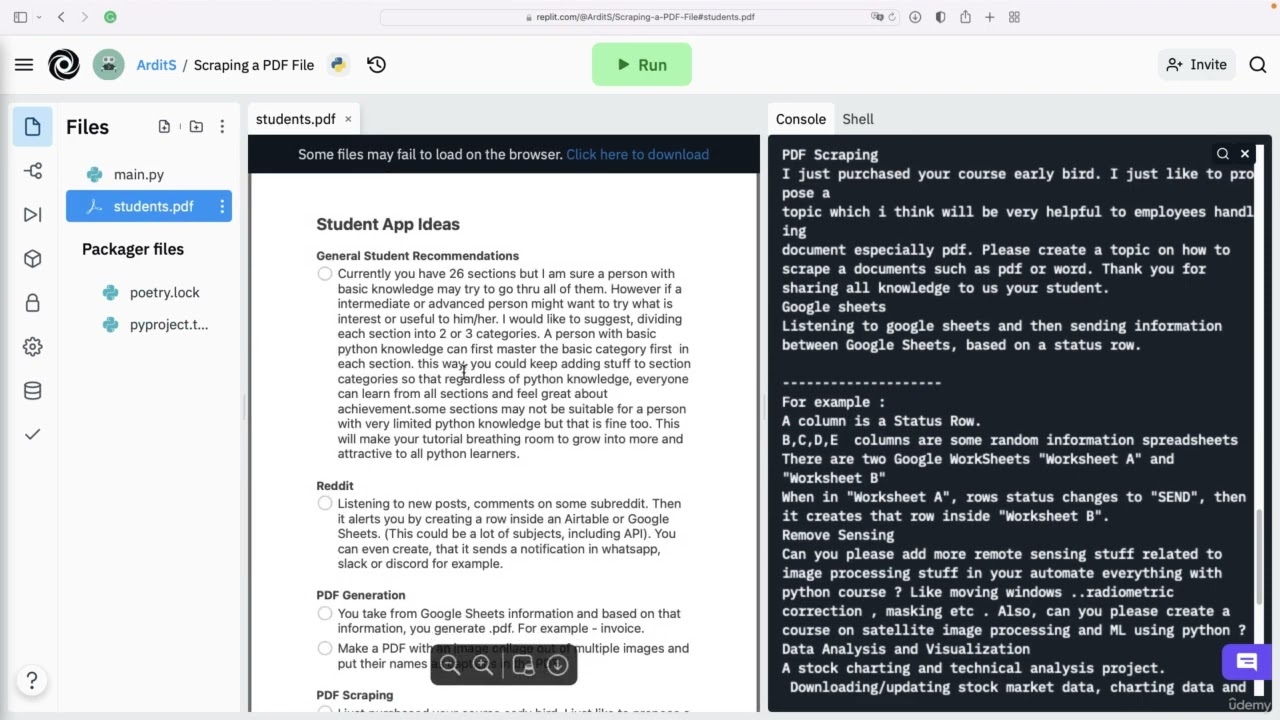The width and height of the screenshot is (1280, 720).
Task: Switch to the Shell tab
Action: coord(858,119)
